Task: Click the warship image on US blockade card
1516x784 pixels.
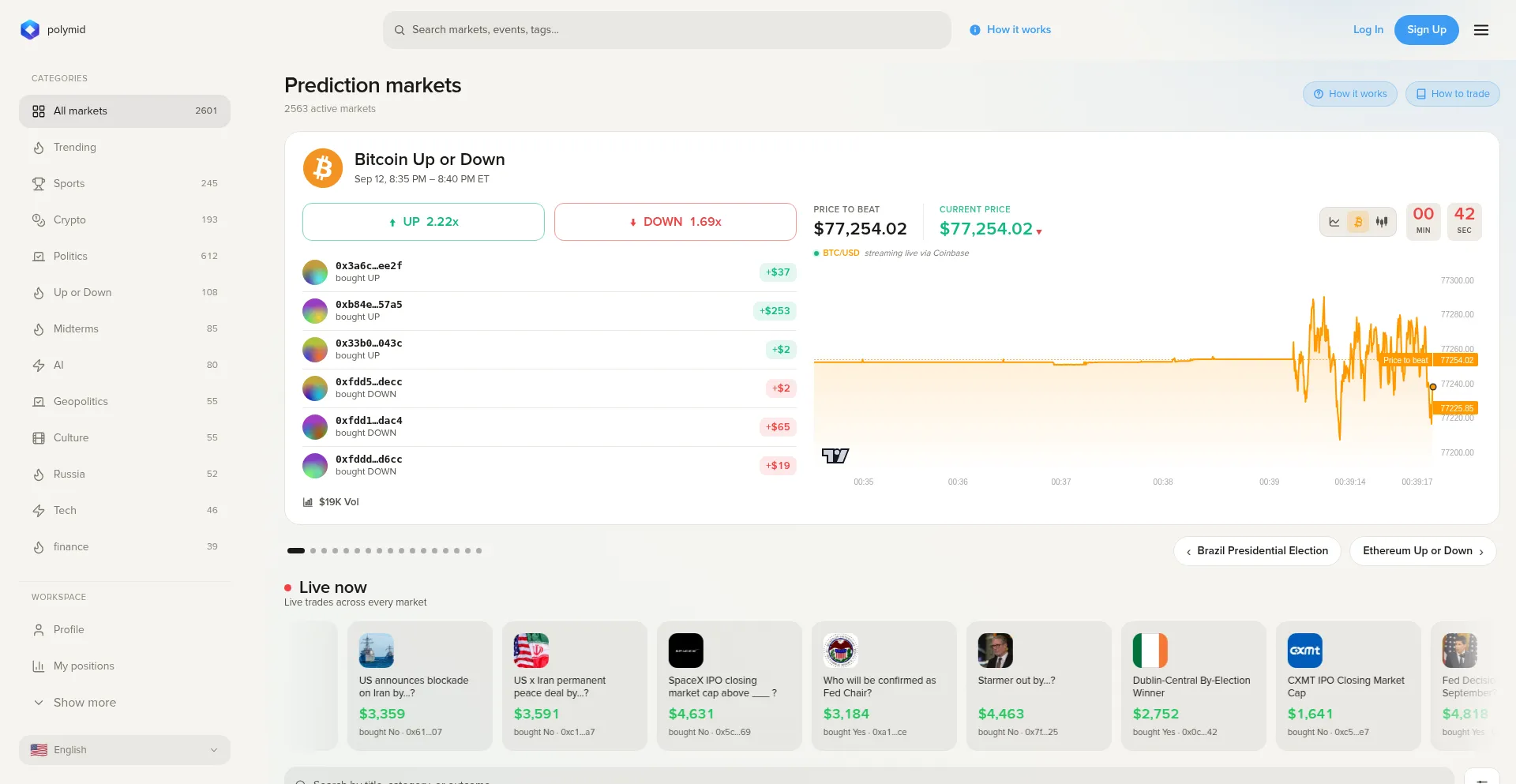Action: click(x=377, y=651)
